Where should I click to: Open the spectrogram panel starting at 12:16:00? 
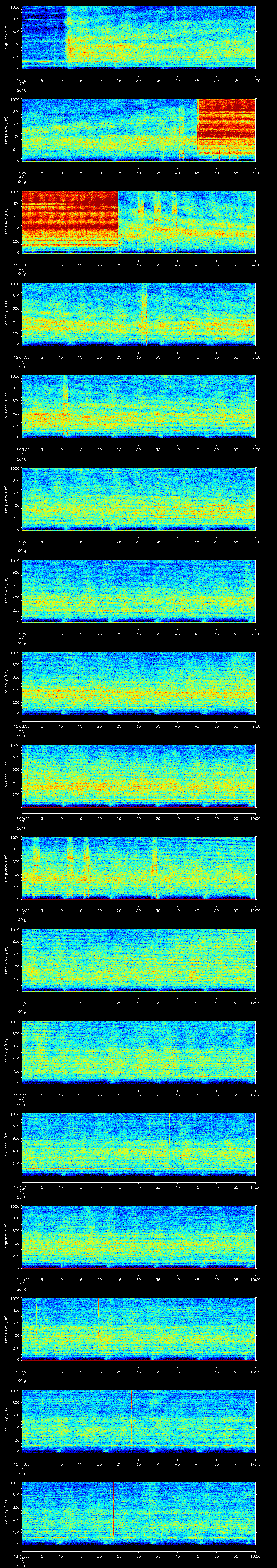click(x=138, y=1421)
